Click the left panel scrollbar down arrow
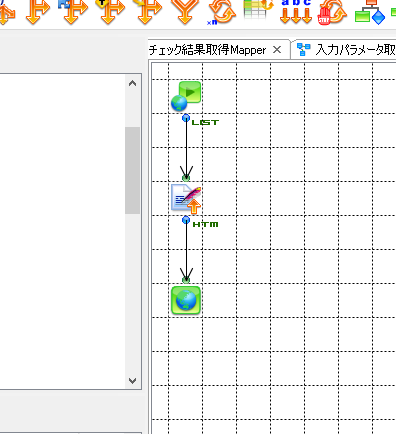 (132, 381)
